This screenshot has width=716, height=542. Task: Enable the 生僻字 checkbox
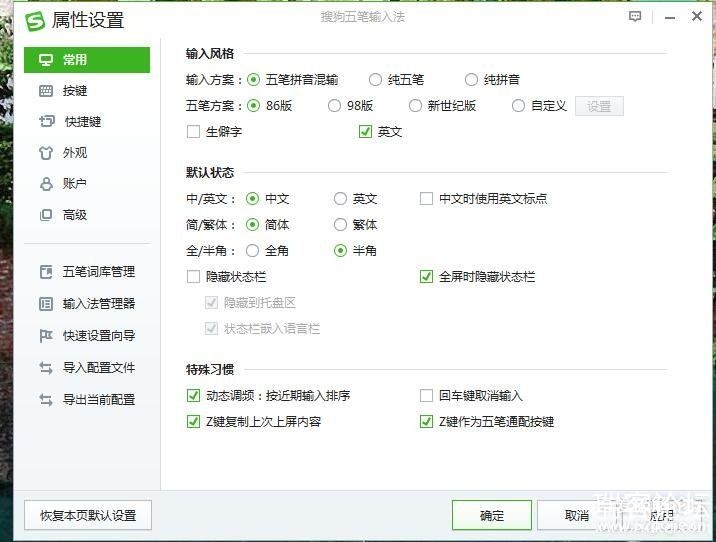point(194,132)
